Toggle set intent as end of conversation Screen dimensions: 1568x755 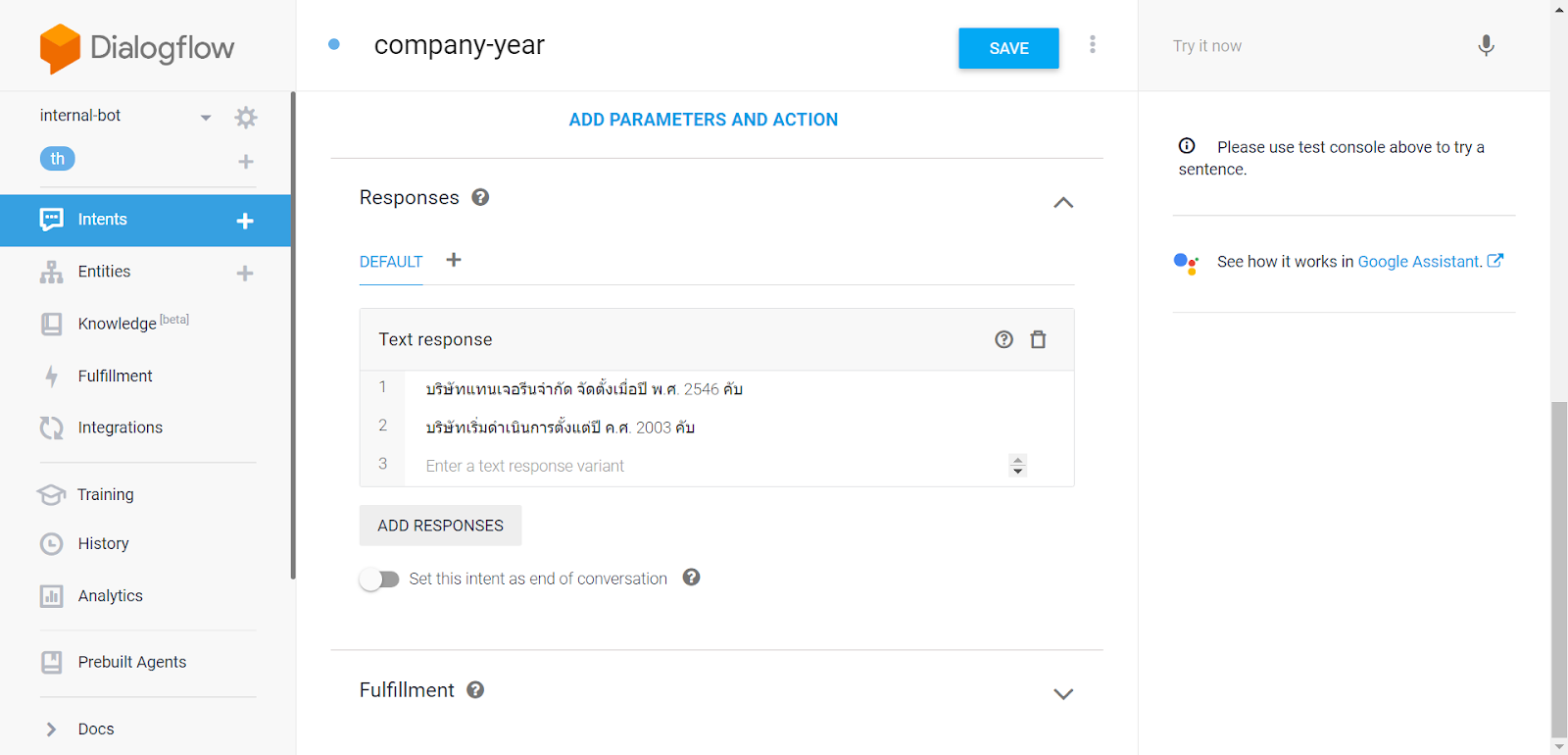(x=379, y=579)
